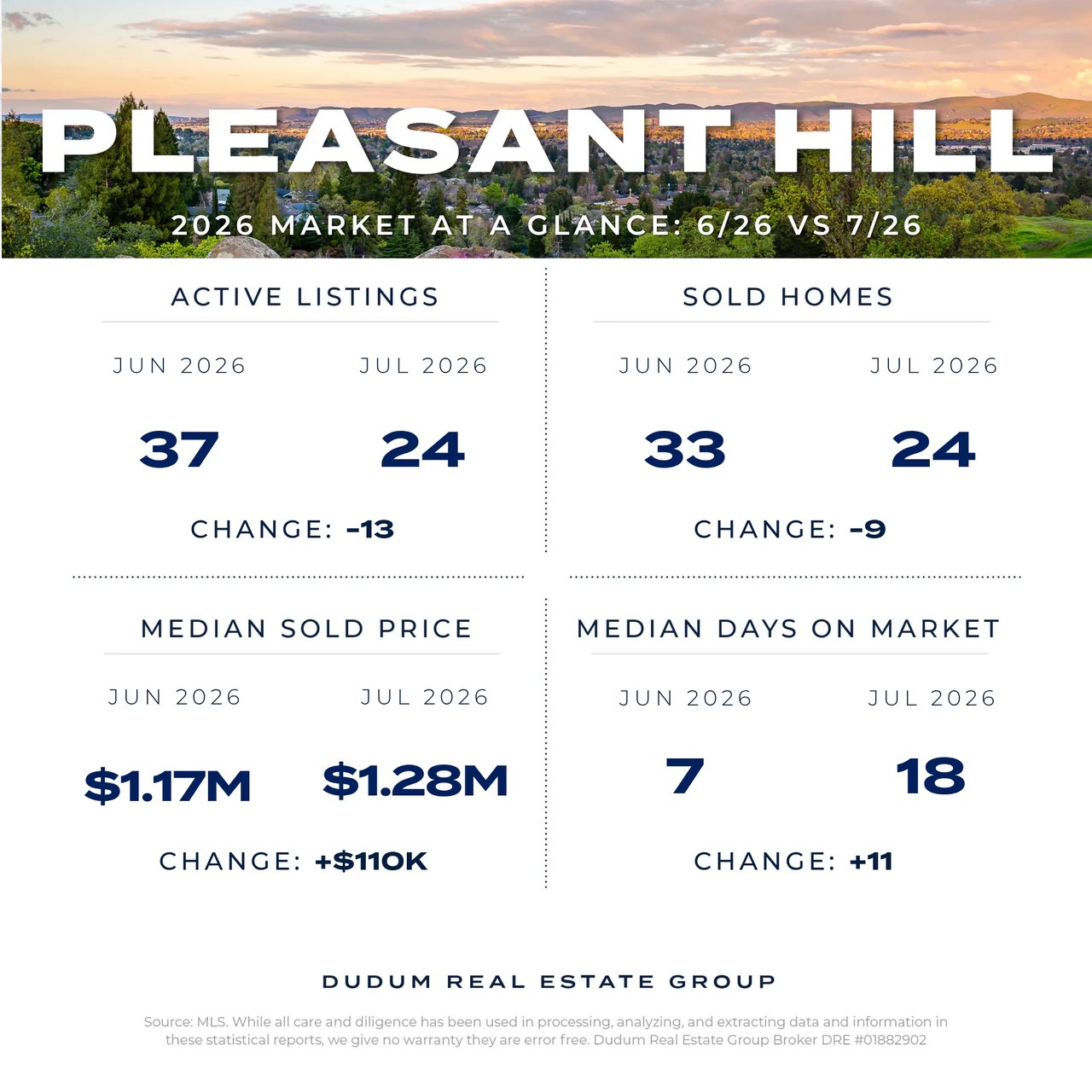This screenshot has height=1092, width=1092.
Task: Click the PLEASANT HILL title text
Action: tap(547, 142)
